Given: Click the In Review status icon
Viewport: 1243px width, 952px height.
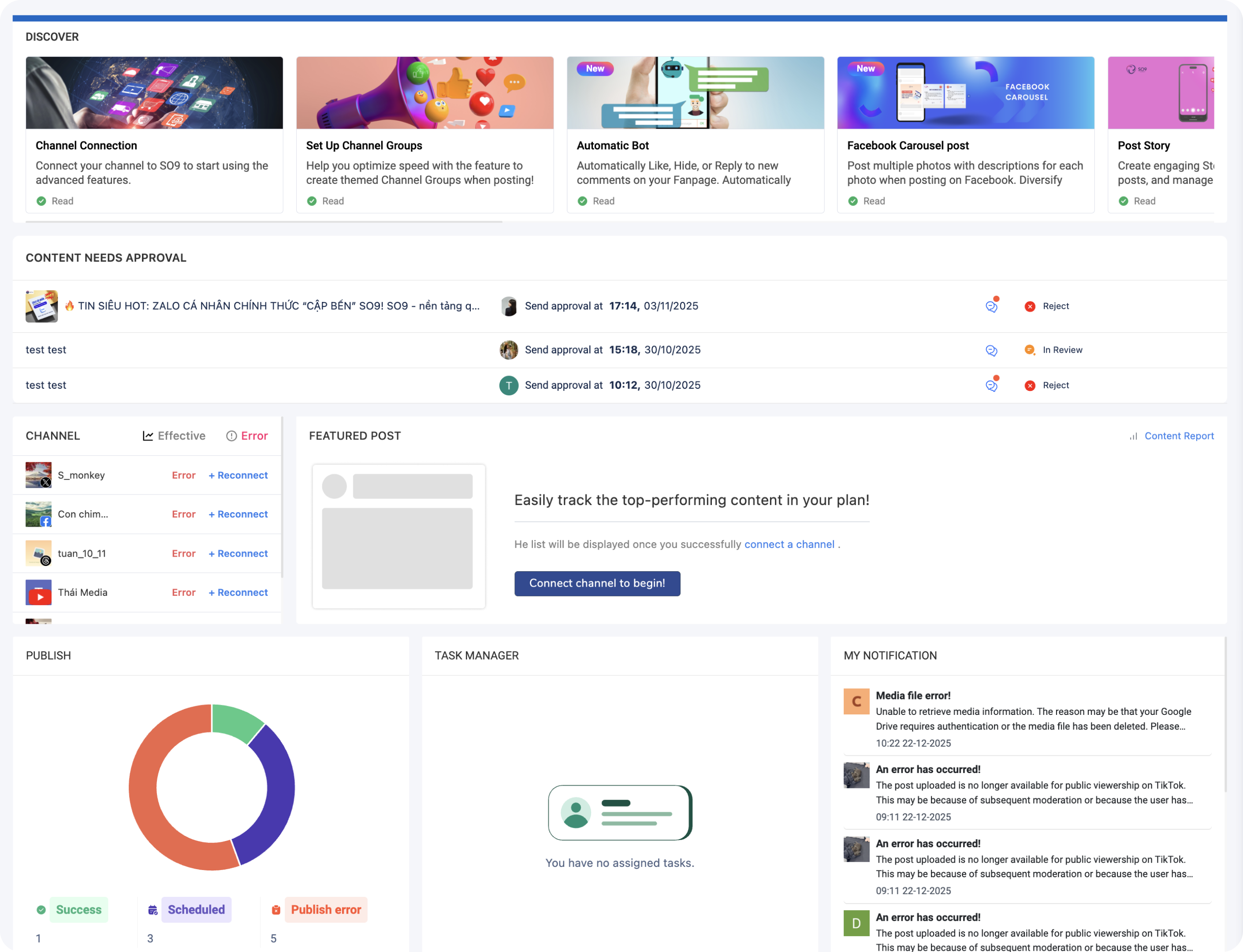Looking at the screenshot, I should pos(1030,350).
